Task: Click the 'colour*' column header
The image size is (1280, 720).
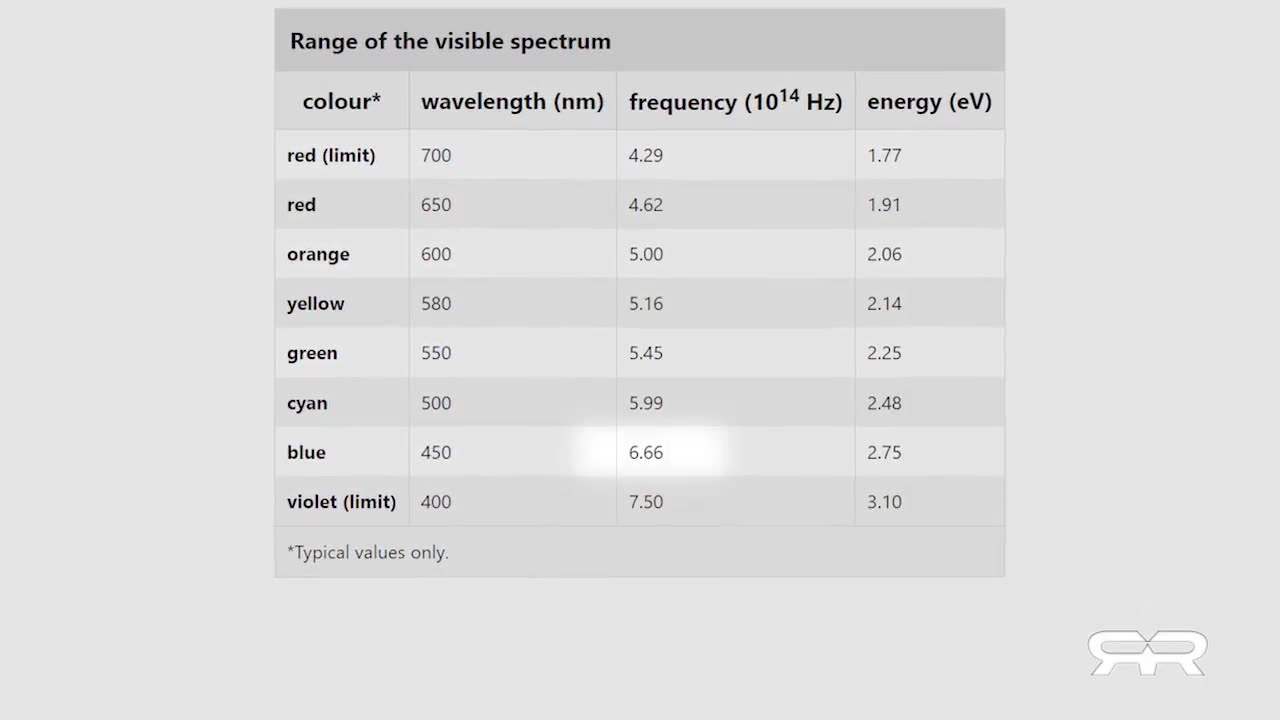Action: point(342,101)
